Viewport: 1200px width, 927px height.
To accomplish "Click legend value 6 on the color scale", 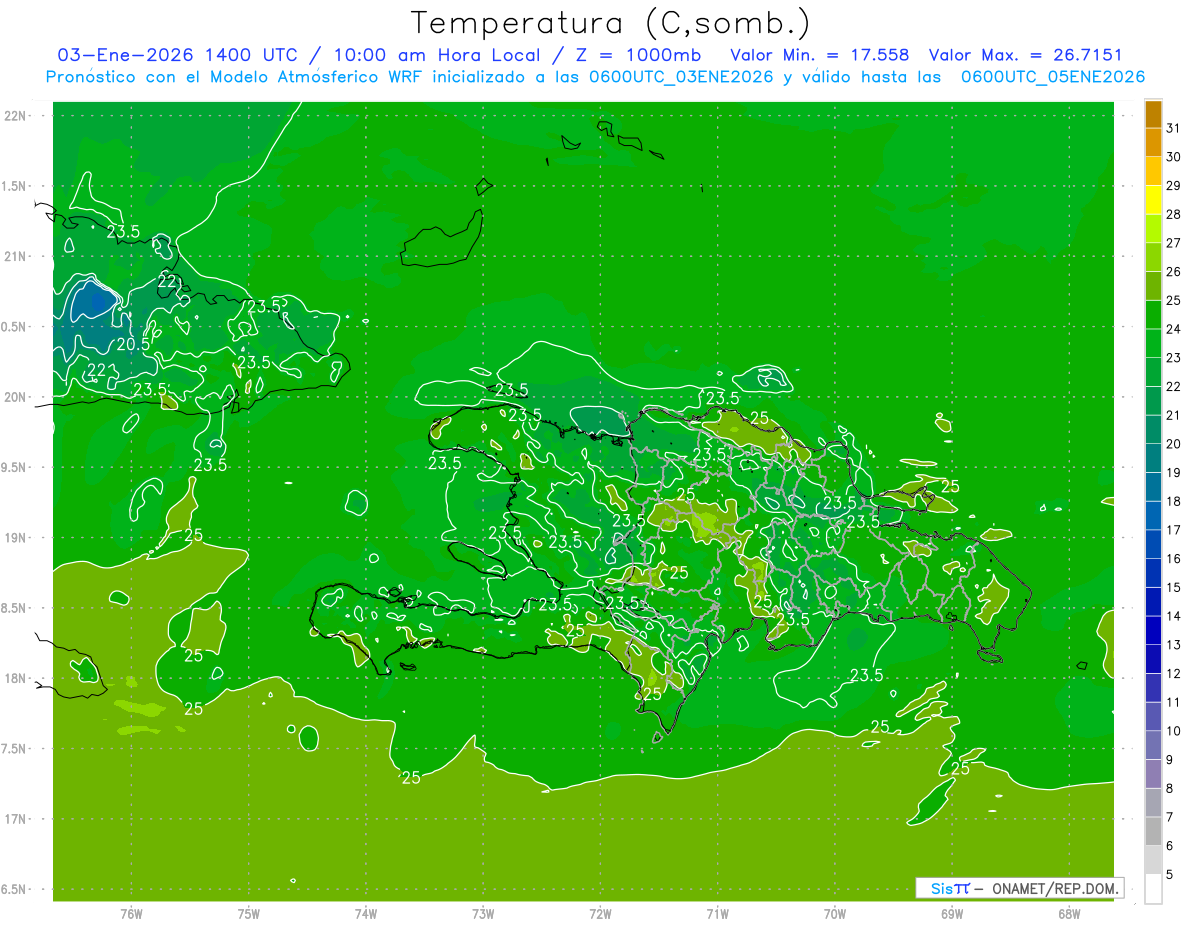I will (x=1170, y=846).
